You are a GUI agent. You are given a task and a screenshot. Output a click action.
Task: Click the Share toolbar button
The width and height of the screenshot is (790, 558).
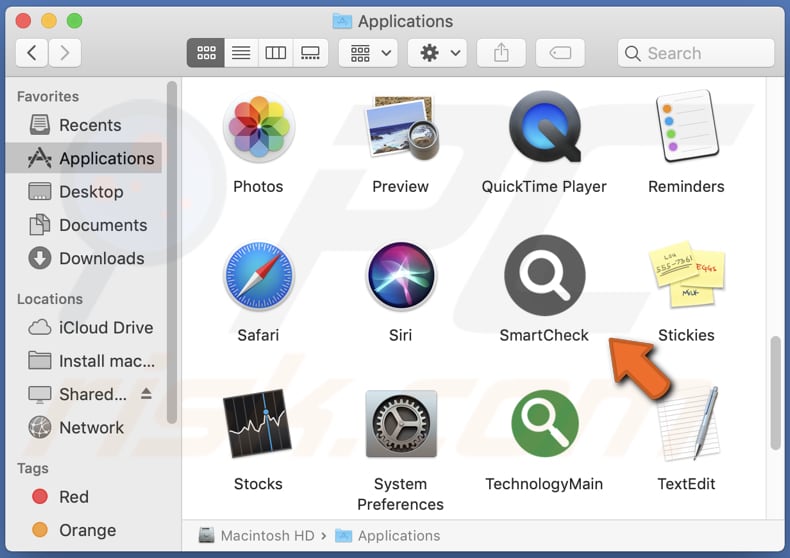501,53
